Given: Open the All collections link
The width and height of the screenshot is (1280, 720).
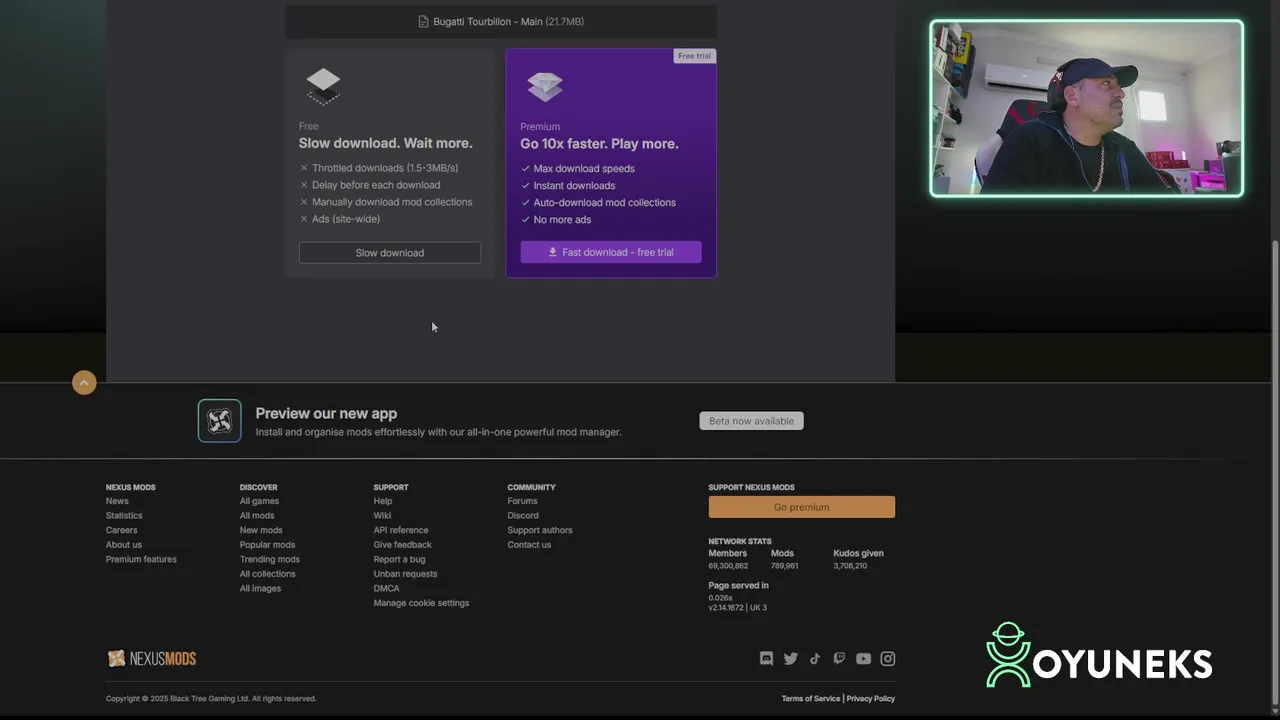Looking at the screenshot, I should click(268, 574).
